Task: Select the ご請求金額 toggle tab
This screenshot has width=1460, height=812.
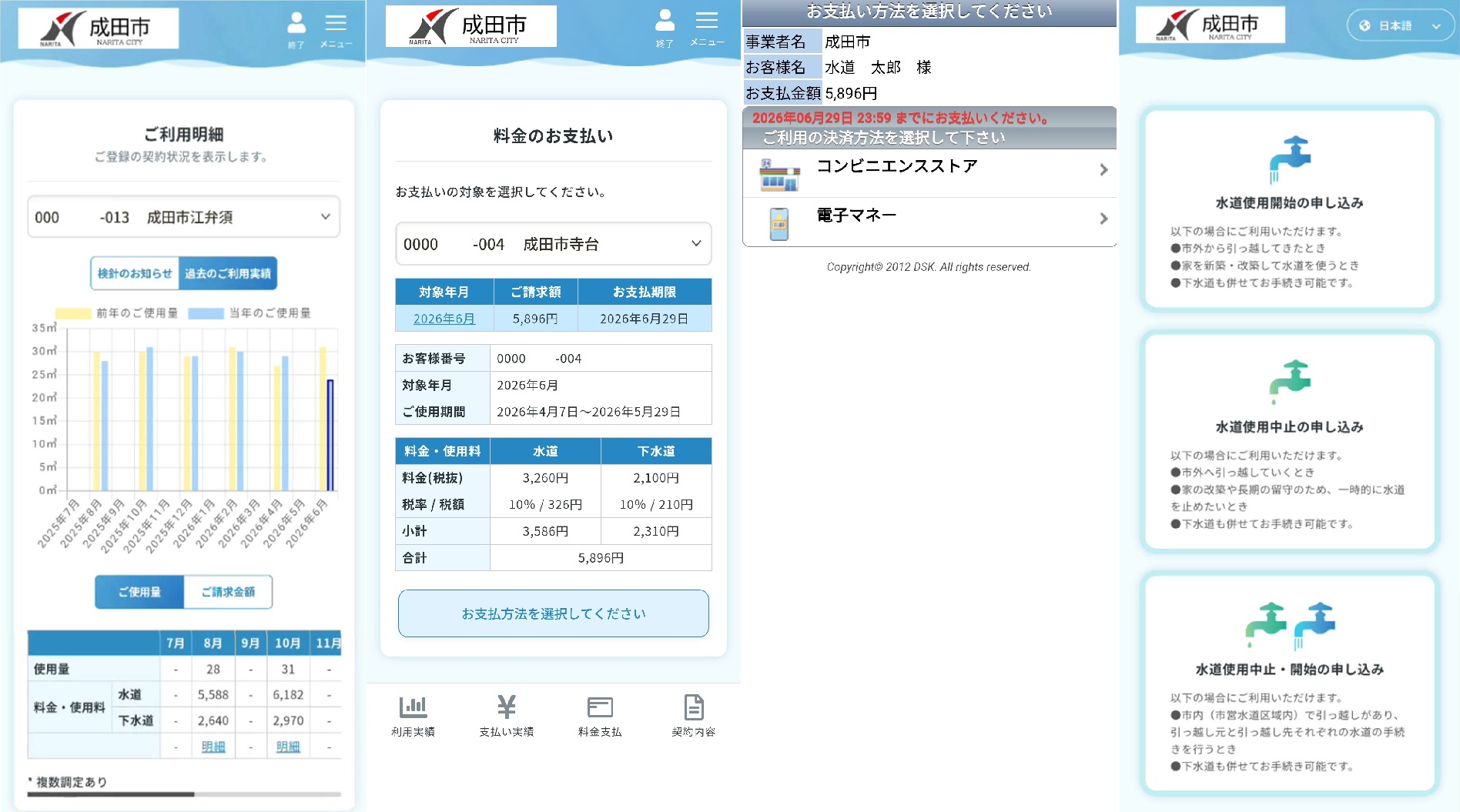Action: [x=228, y=592]
